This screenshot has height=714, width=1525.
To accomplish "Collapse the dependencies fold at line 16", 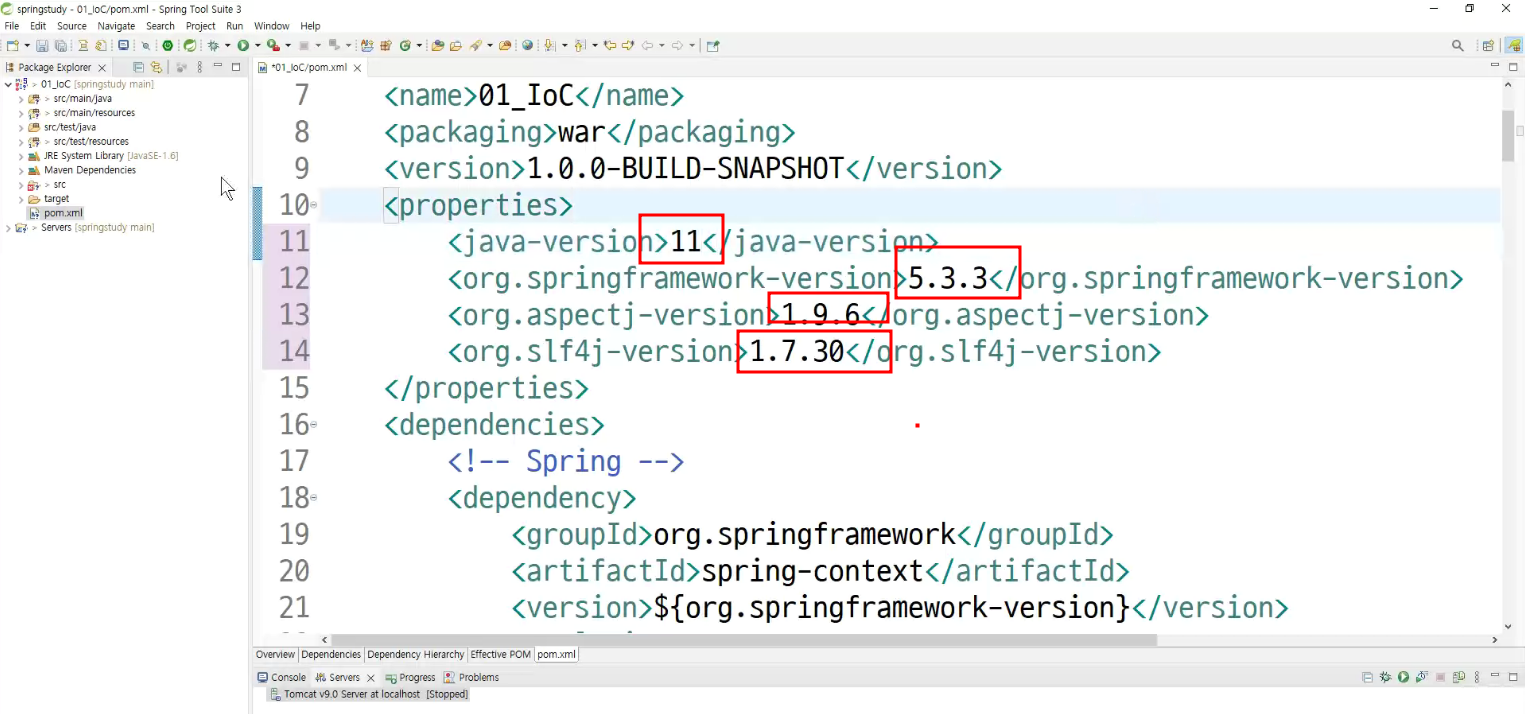I will coord(314,425).
